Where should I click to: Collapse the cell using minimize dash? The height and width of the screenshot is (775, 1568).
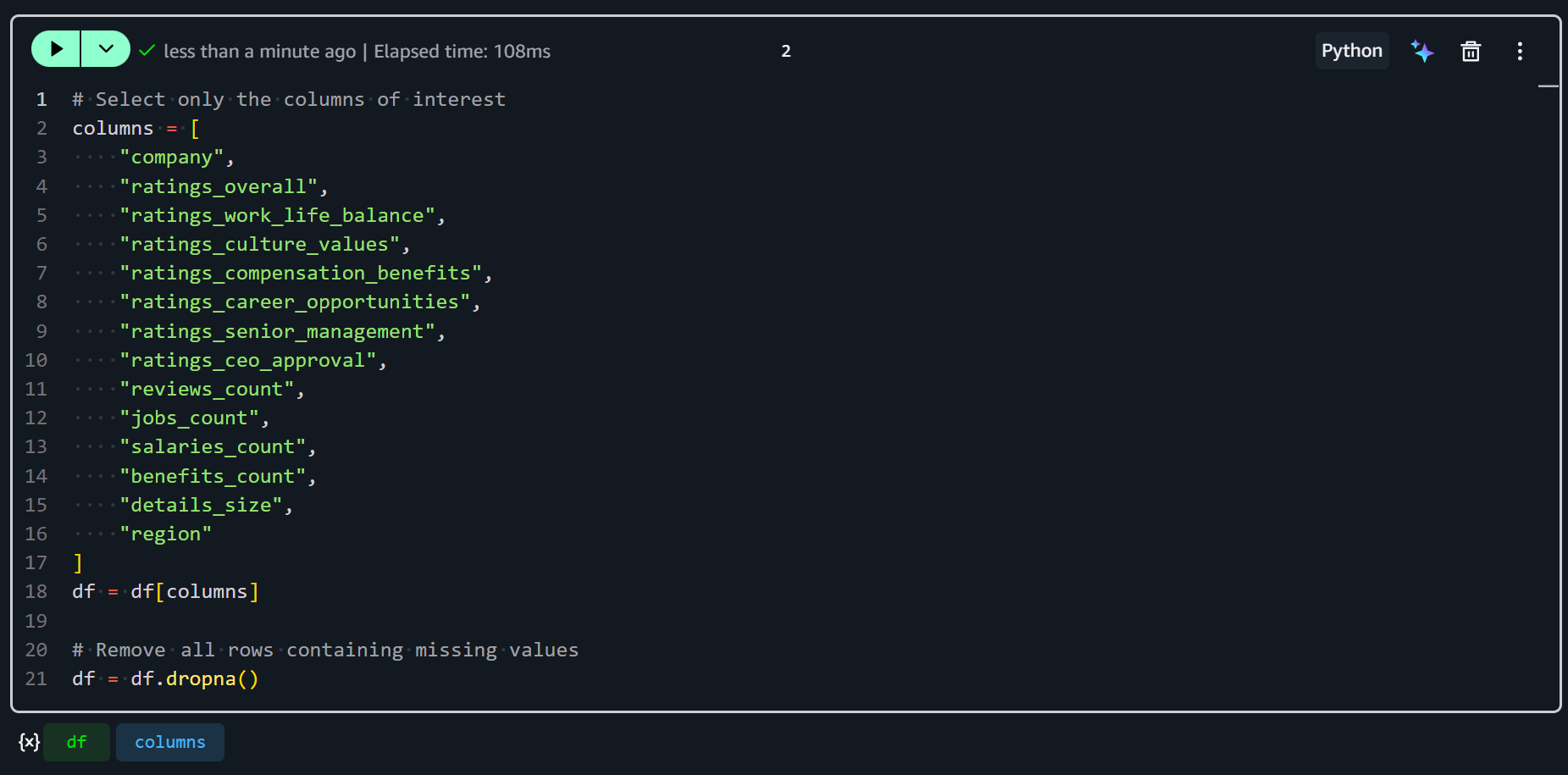pos(1549,86)
